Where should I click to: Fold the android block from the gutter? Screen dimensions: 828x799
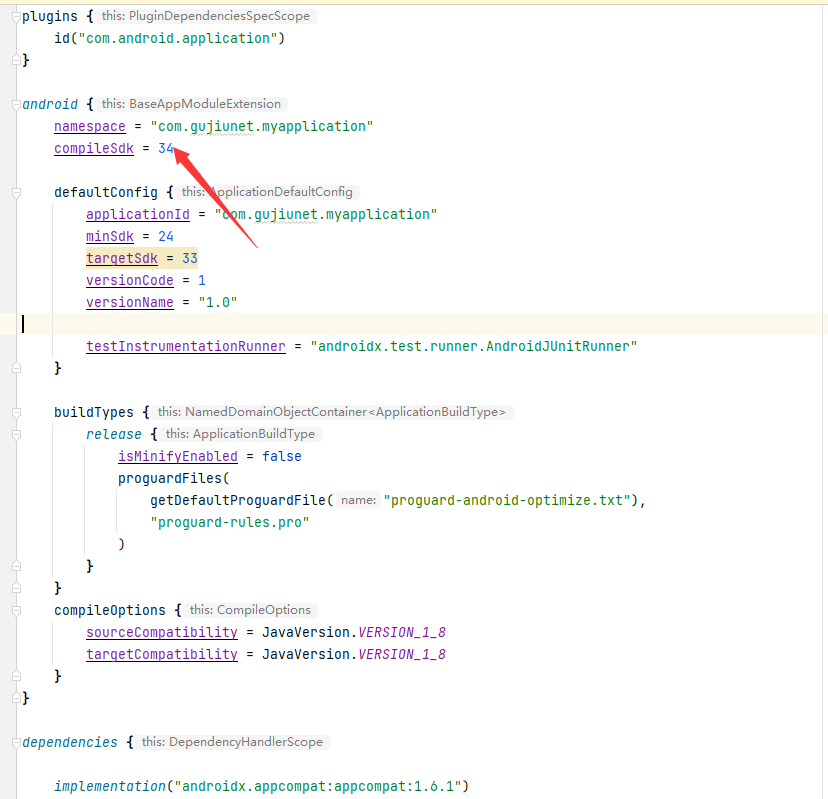[16, 105]
